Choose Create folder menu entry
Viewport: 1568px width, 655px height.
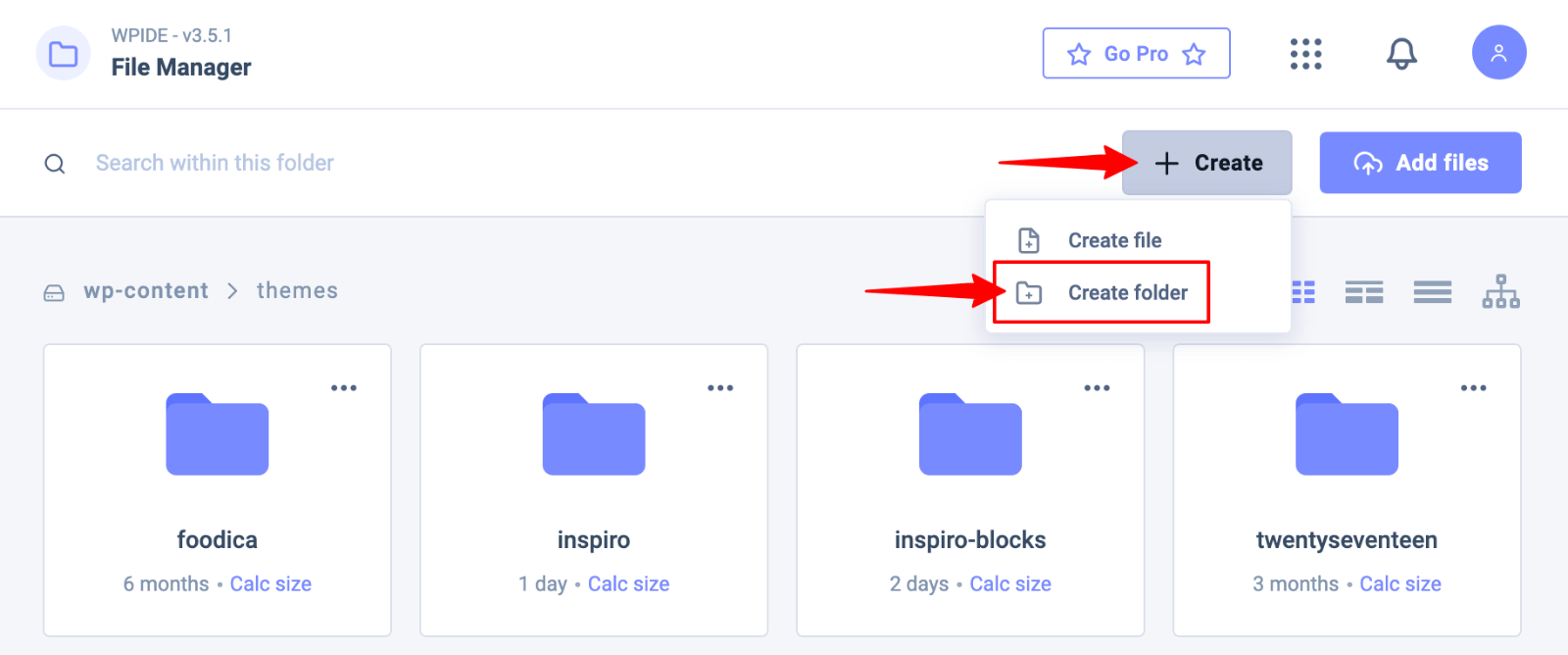pos(1127,292)
